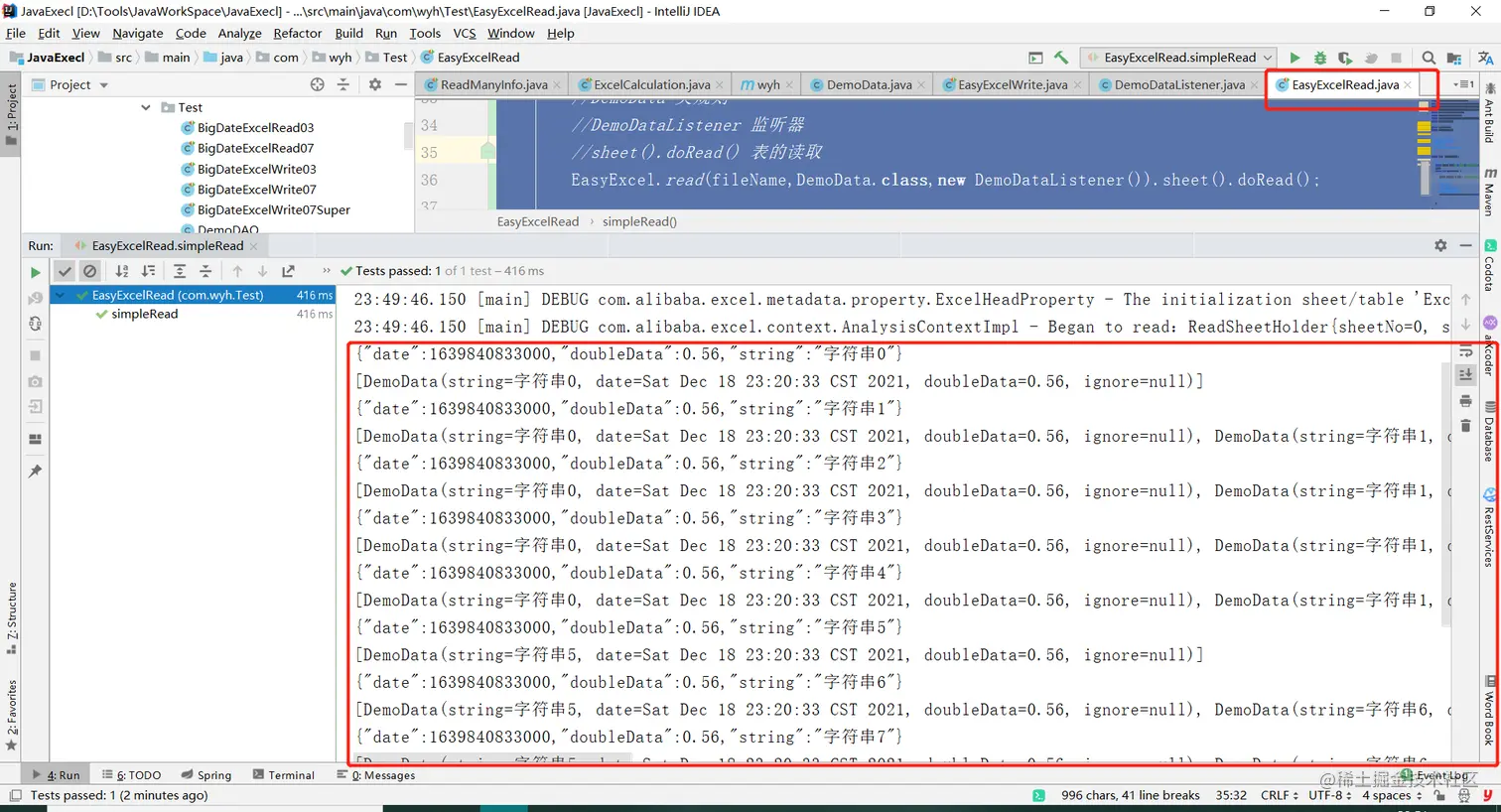Toggle the show passed tests checkmark button
Screen dimensions: 1501x812
65,271
